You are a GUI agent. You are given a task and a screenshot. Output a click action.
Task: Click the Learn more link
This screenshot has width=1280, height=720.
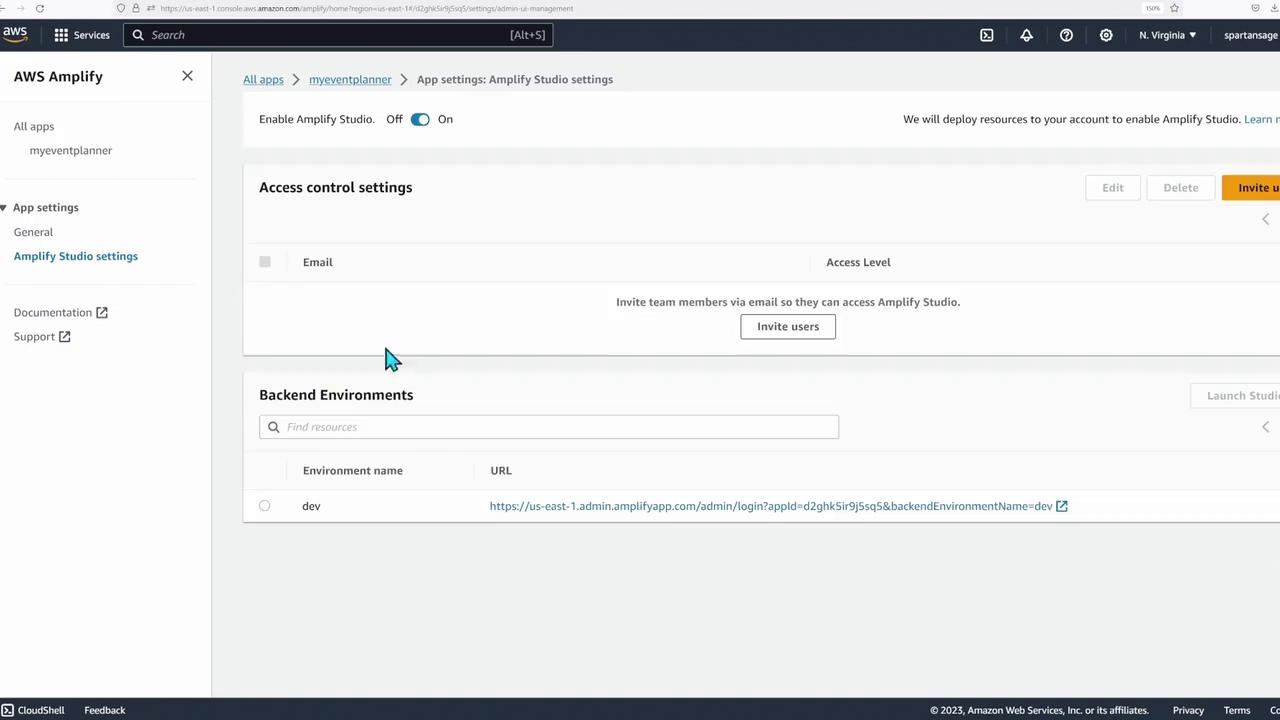(x=1262, y=119)
